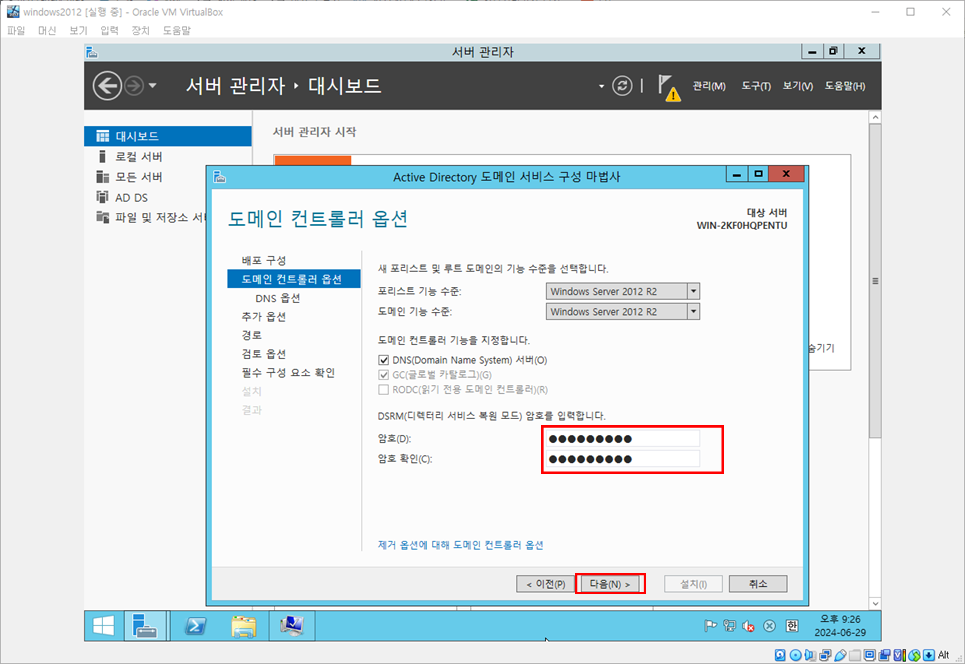Click VirtualBox keyboard capture arrow icon

click(929, 655)
